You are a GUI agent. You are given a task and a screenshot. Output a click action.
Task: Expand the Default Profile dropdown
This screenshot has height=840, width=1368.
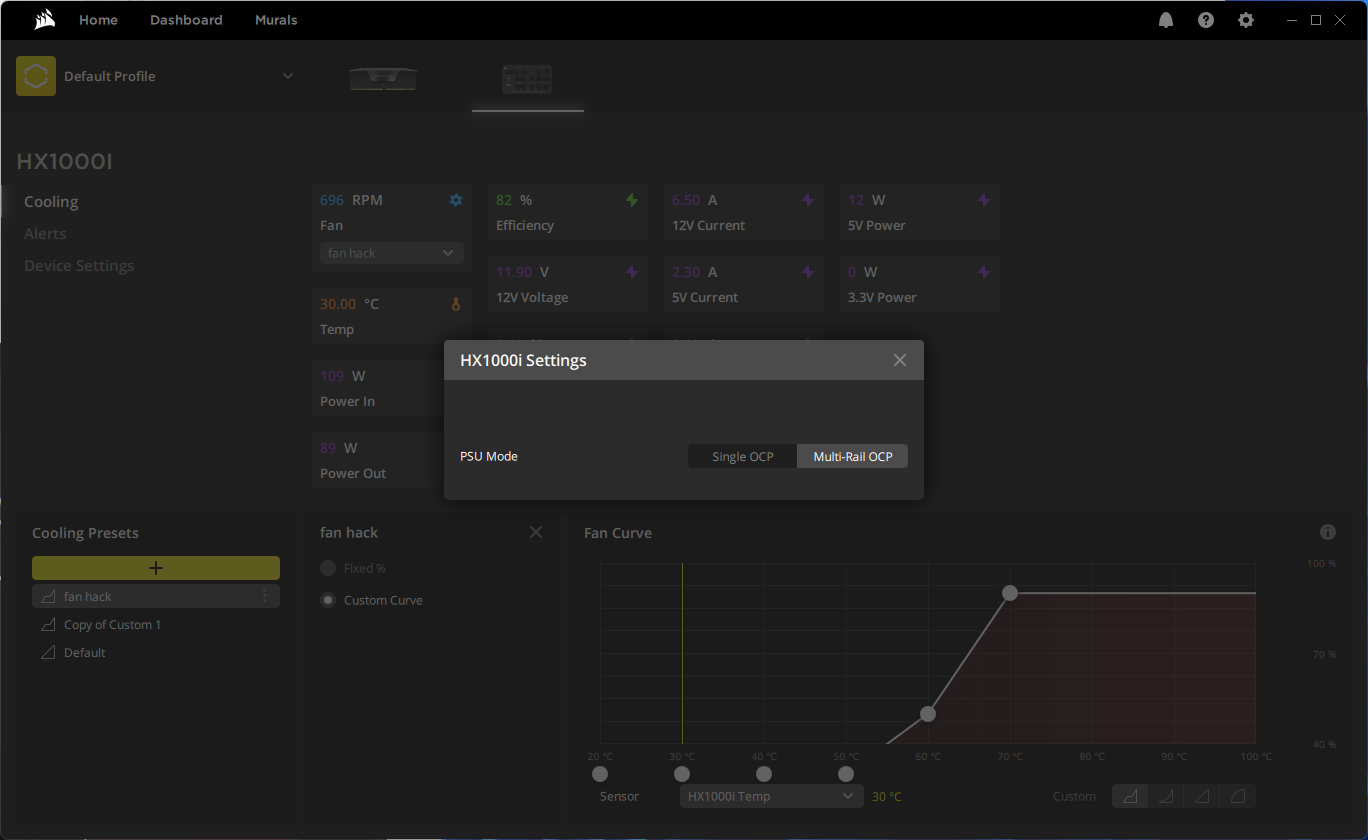(288, 76)
